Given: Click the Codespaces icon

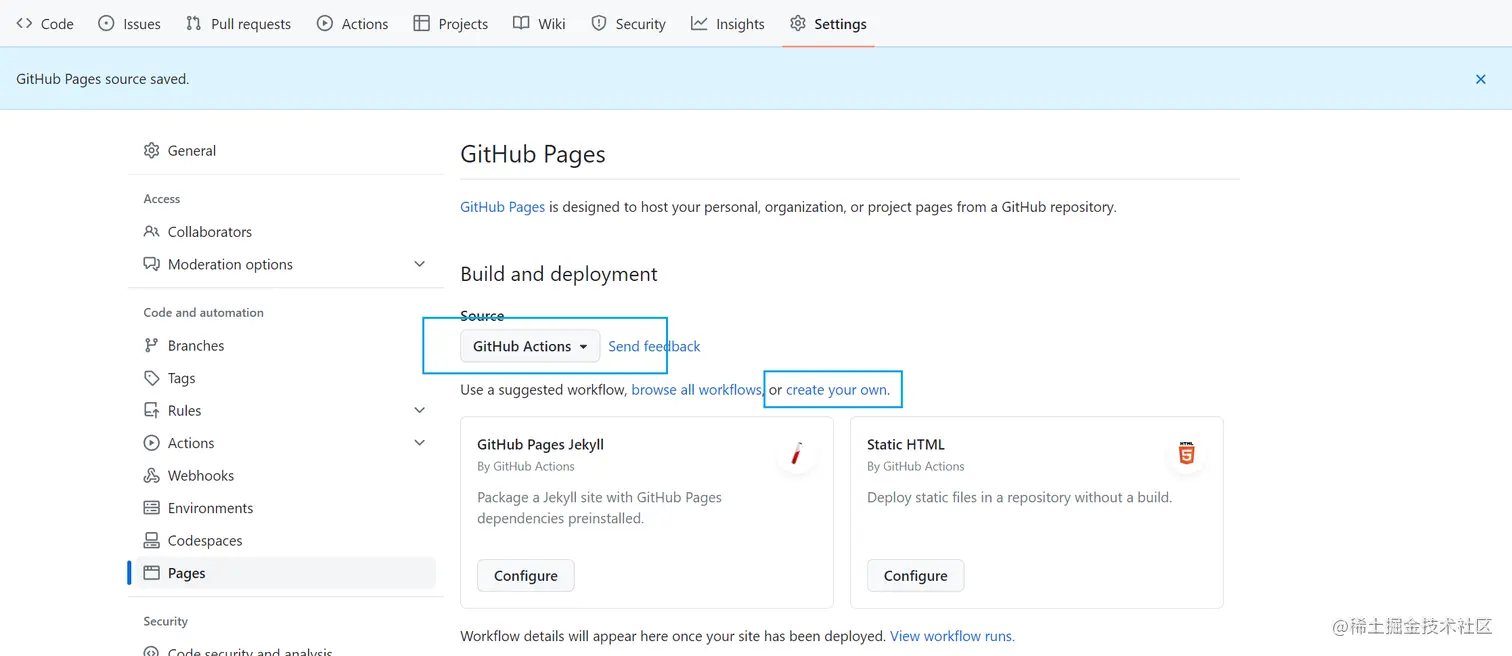Looking at the screenshot, I should [x=152, y=541].
